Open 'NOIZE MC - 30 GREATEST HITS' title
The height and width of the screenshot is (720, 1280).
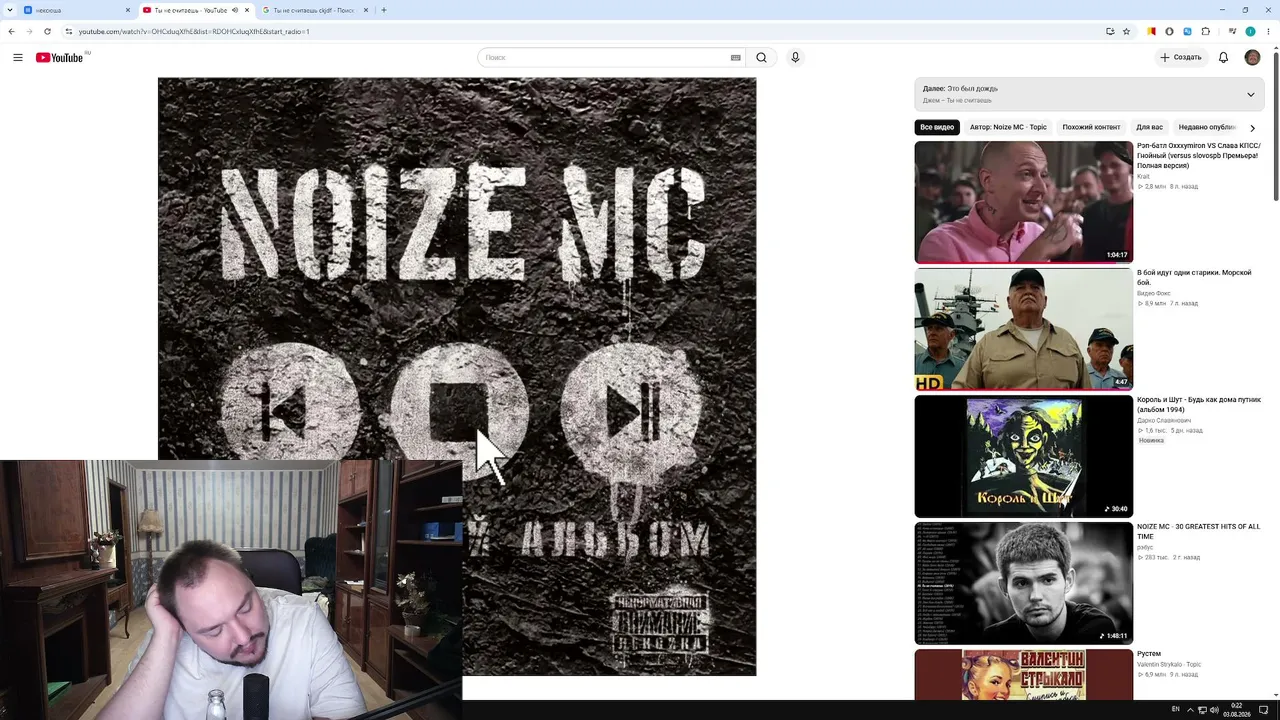(x=1198, y=531)
